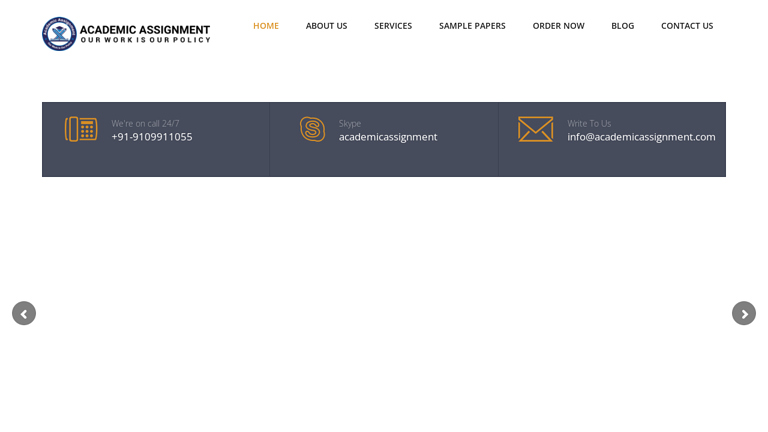The image size is (768, 432).
Task: Navigate to Contact Us
Action: tap(687, 26)
